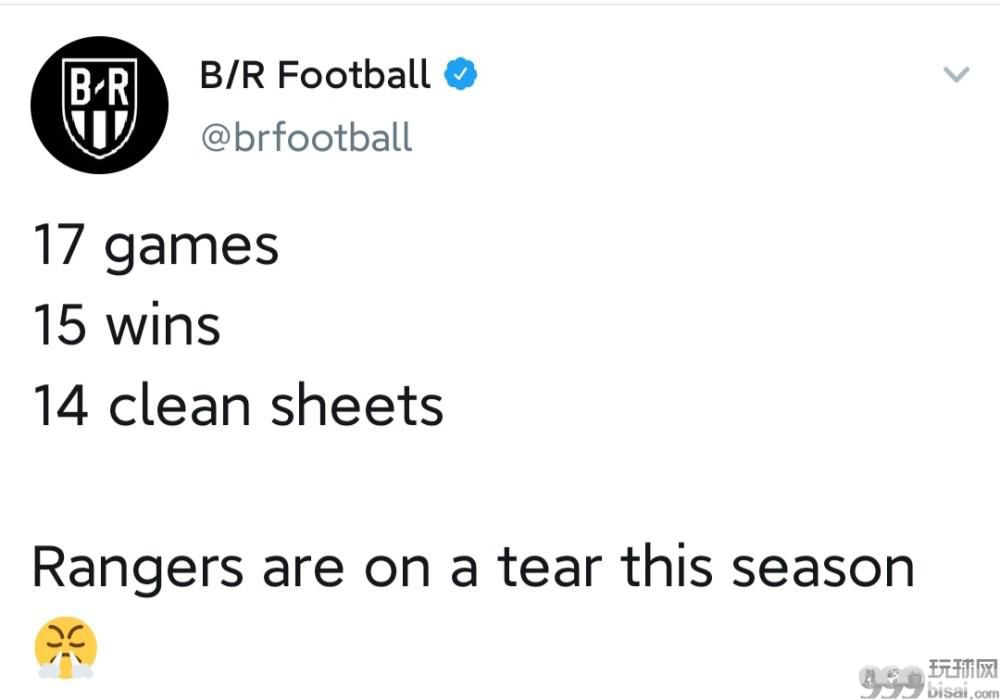Click the blue verified badge
Screen dimensions: 1000x700
click(460, 74)
